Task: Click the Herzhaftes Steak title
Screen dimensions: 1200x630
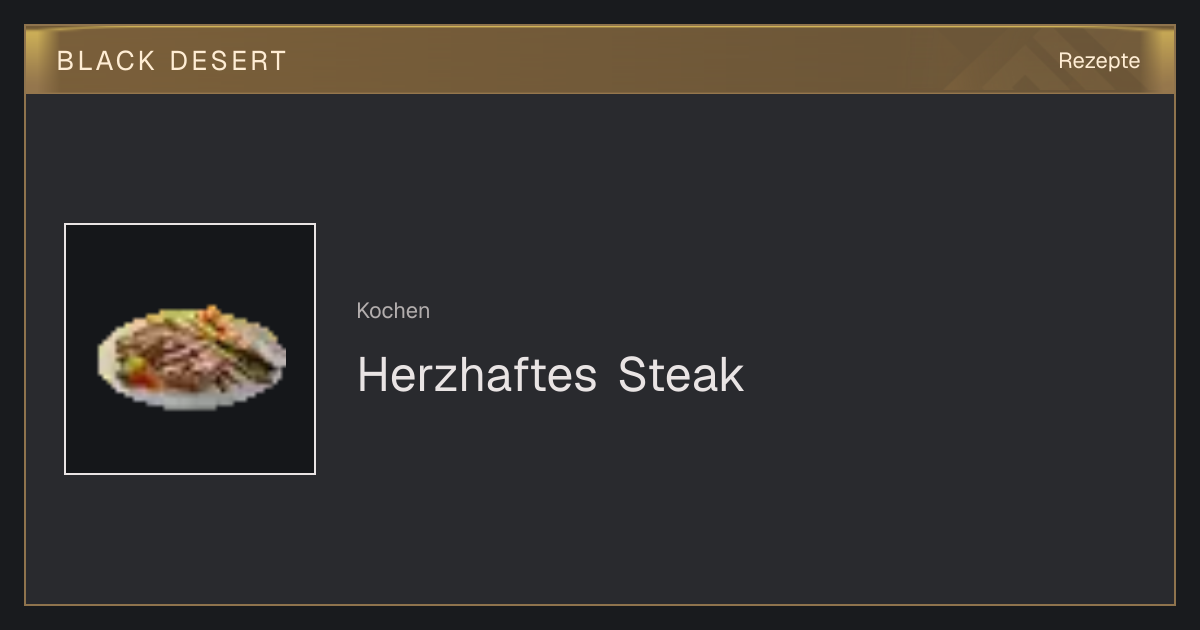Action: (551, 375)
